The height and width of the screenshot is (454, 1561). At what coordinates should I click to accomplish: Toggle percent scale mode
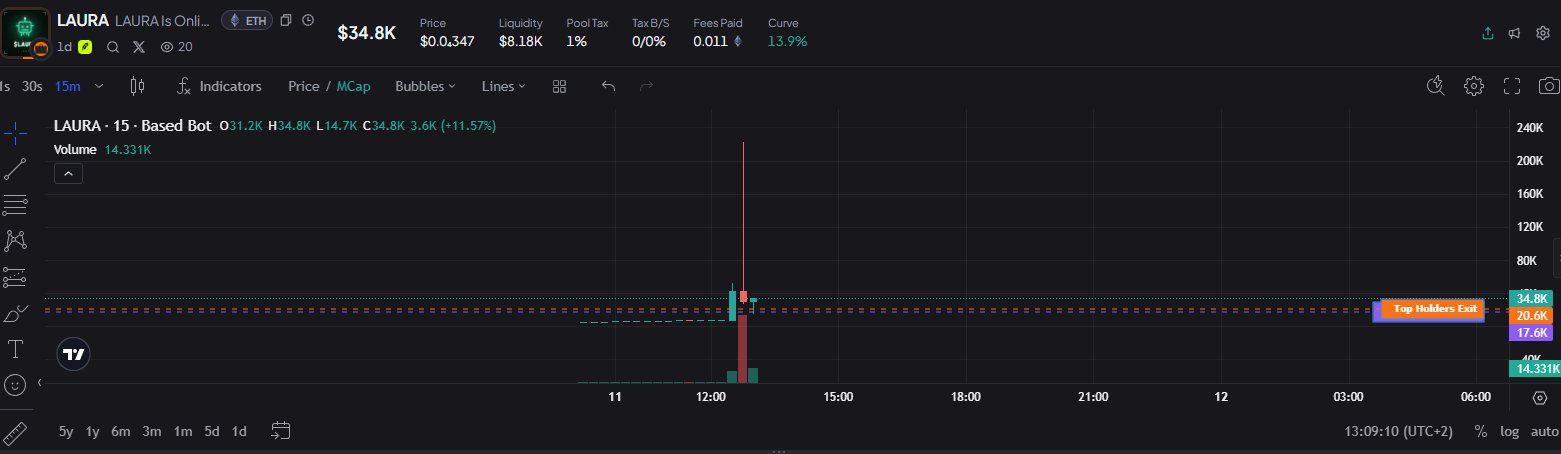[x=1480, y=432]
